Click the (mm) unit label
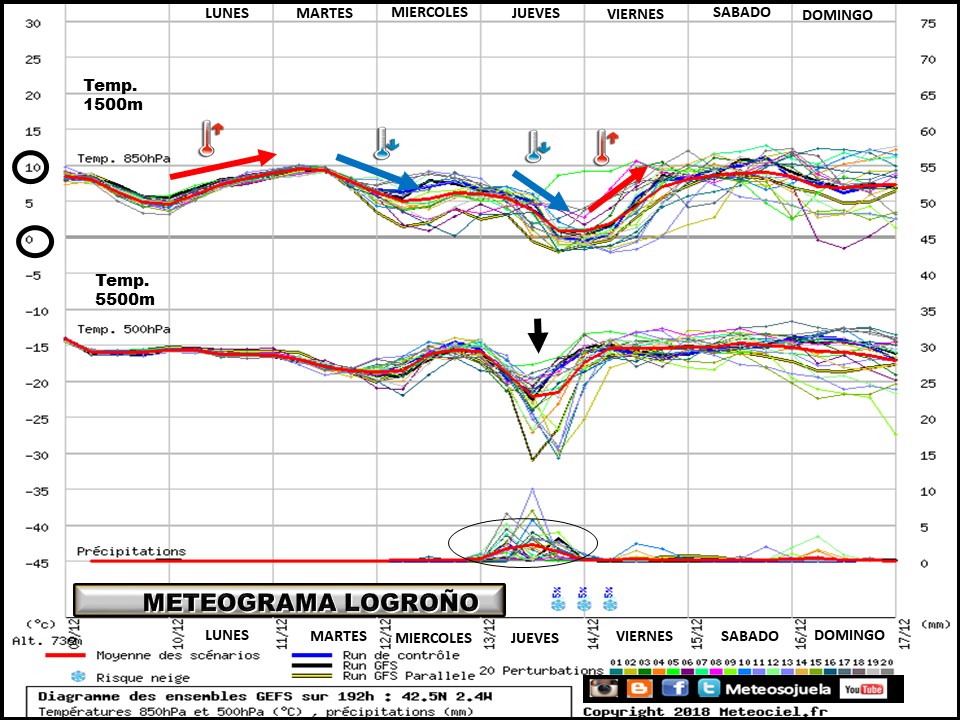The image size is (960, 720). click(935, 624)
